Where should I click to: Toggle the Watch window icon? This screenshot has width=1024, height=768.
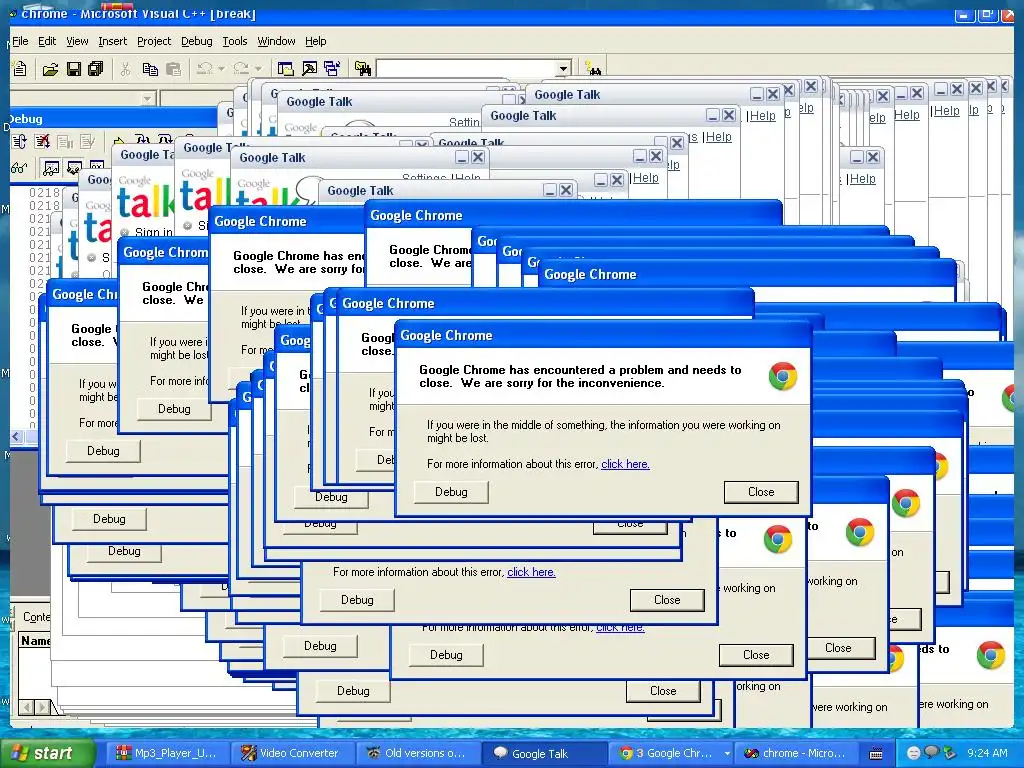[51, 168]
